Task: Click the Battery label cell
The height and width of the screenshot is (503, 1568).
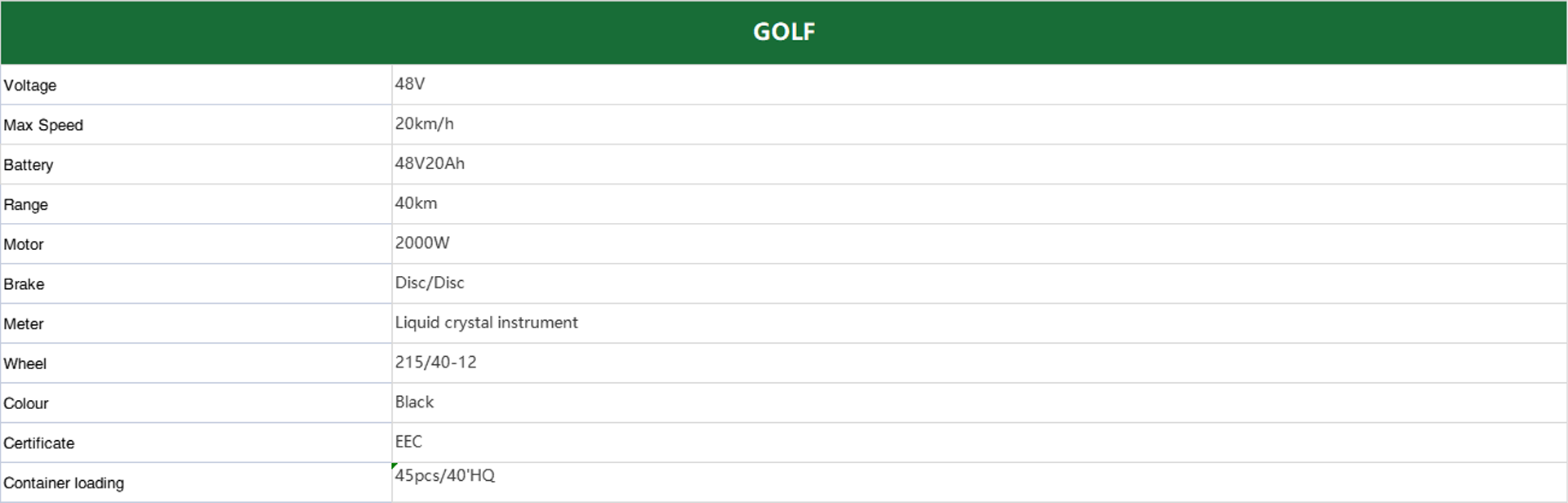Action: click(x=196, y=164)
